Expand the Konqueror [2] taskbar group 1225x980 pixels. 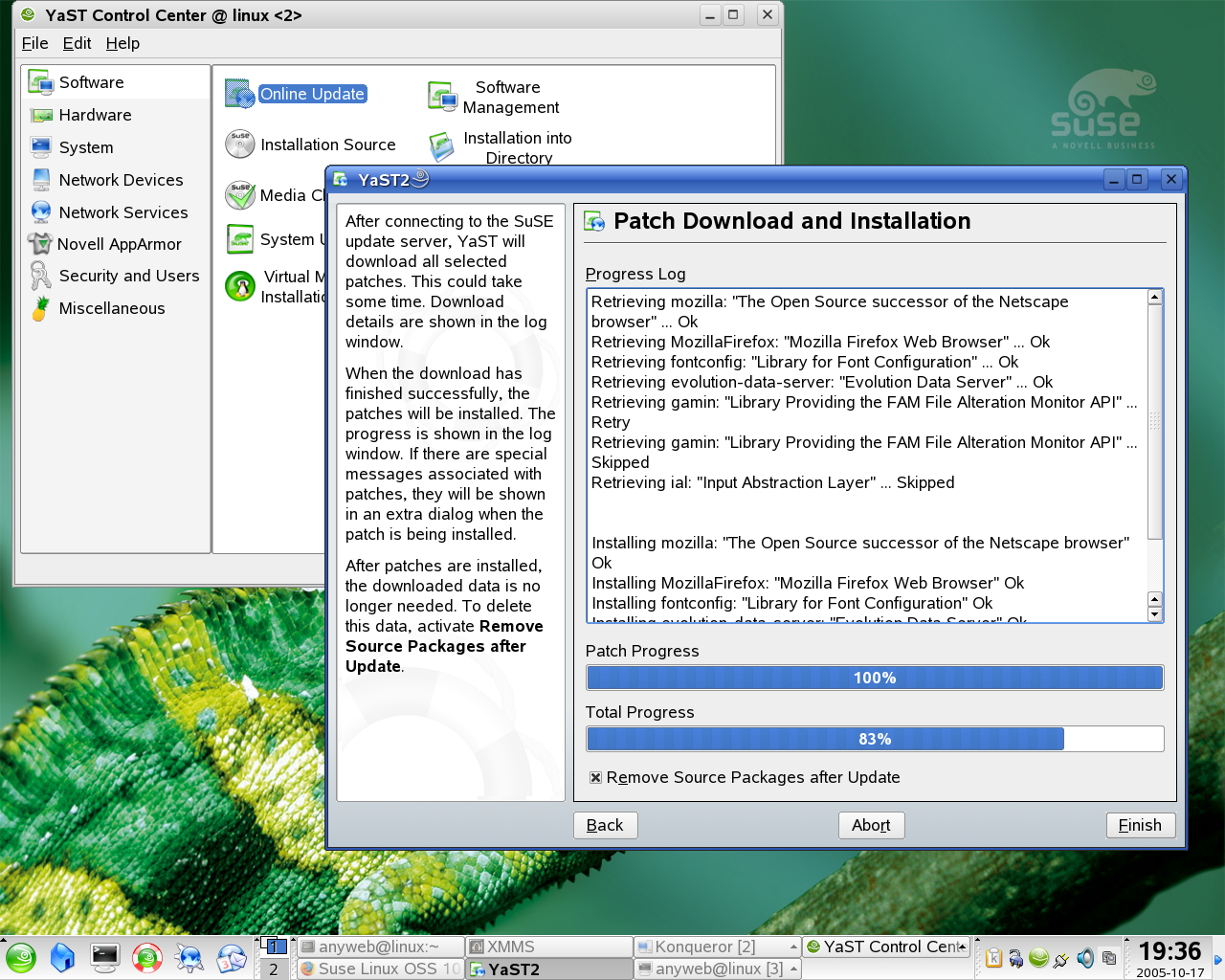coord(793,947)
